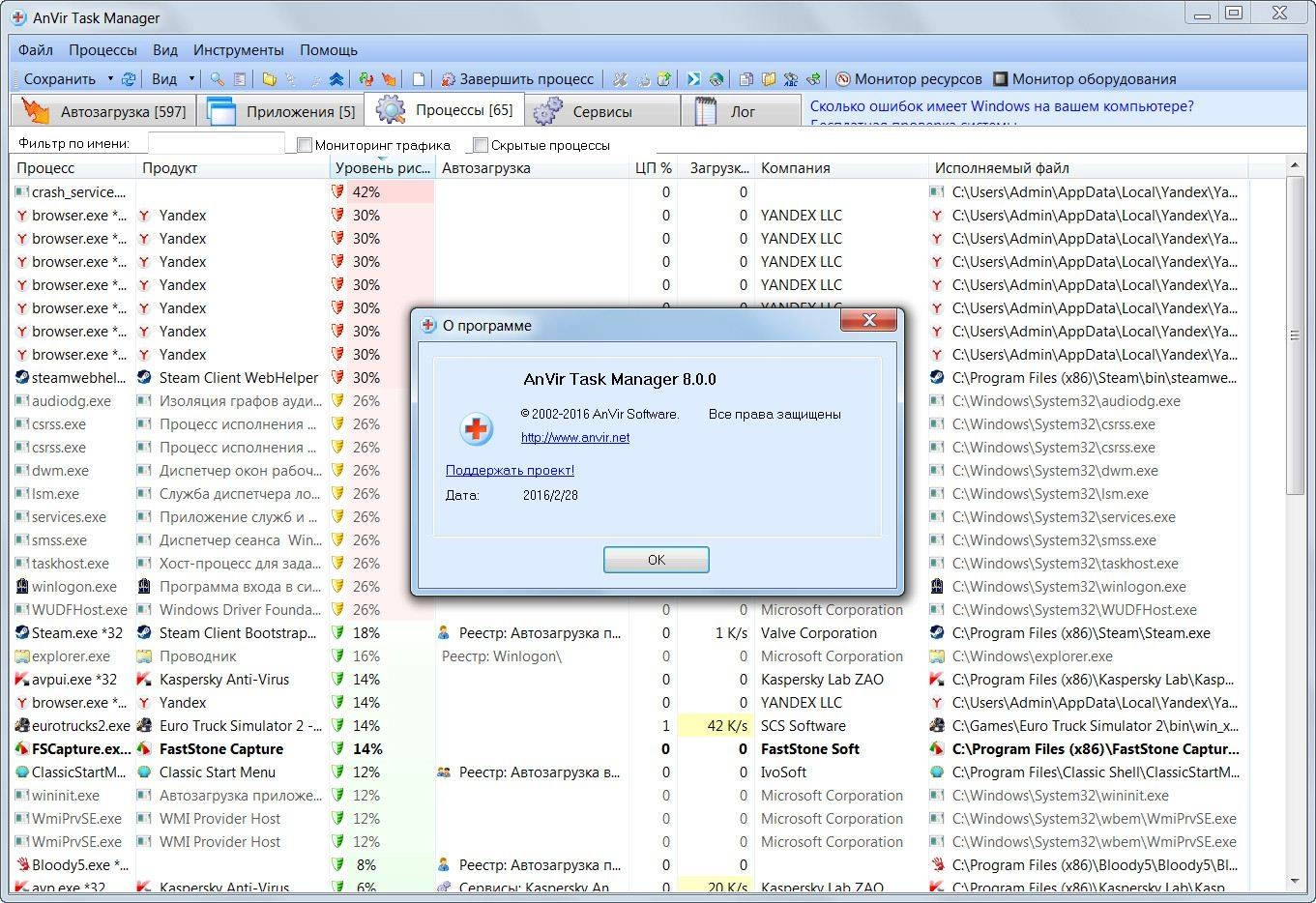This screenshot has height=903, width=1316.
Task: Click the ABC check toolbar icon
Action: tap(791, 79)
